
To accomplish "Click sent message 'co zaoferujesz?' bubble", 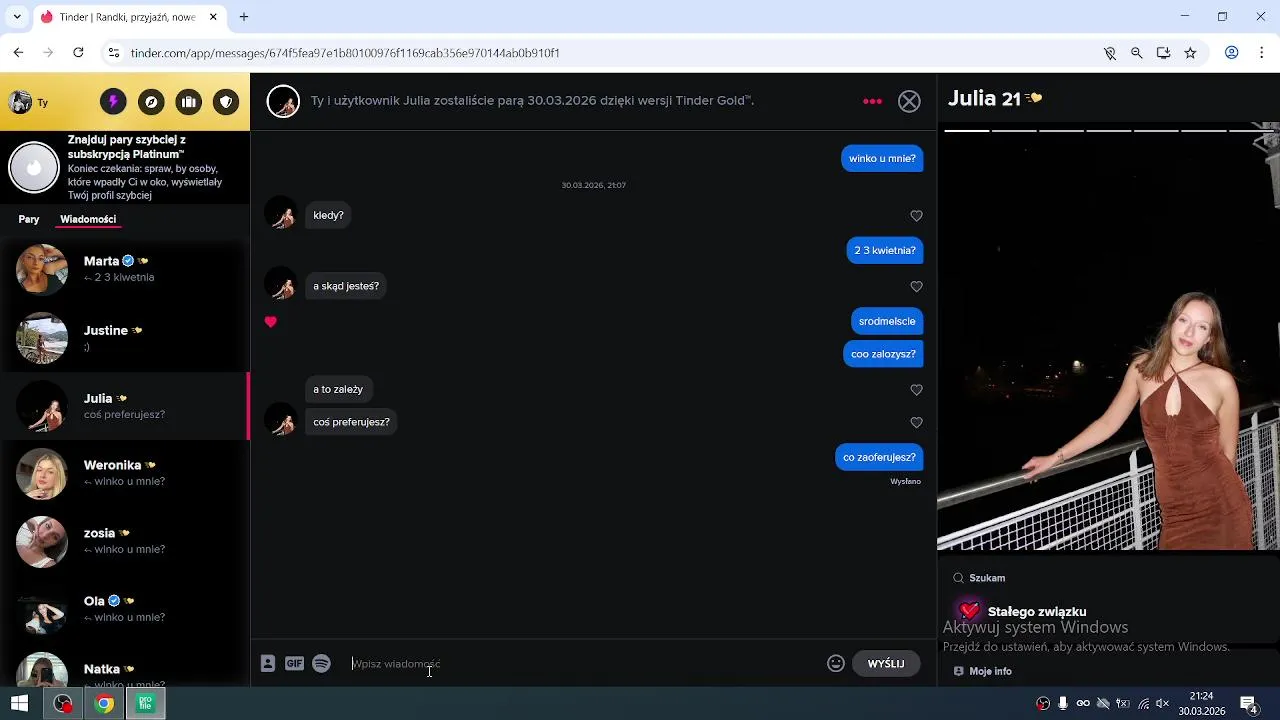I will coord(879,457).
